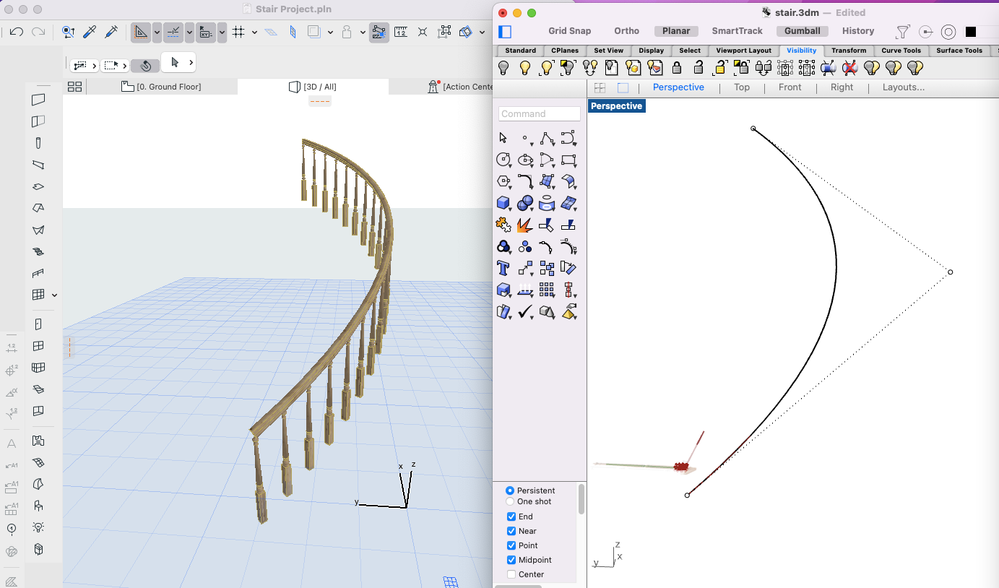Click the closed padlock Lock objects icon
999x588 pixels.
677,68
